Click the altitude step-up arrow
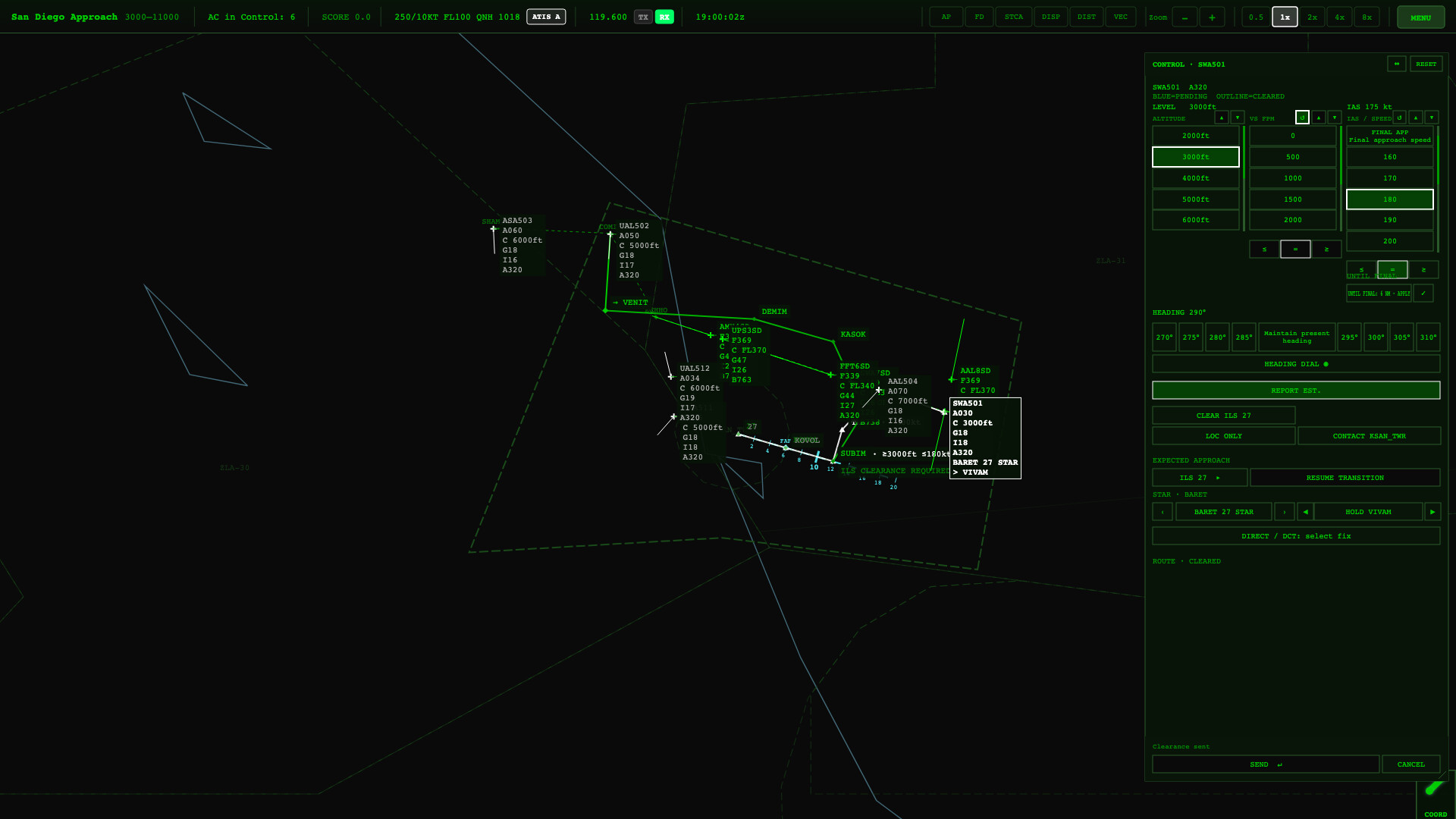The width and height of the screenshot is (1456, 819). coord(1222,118)
